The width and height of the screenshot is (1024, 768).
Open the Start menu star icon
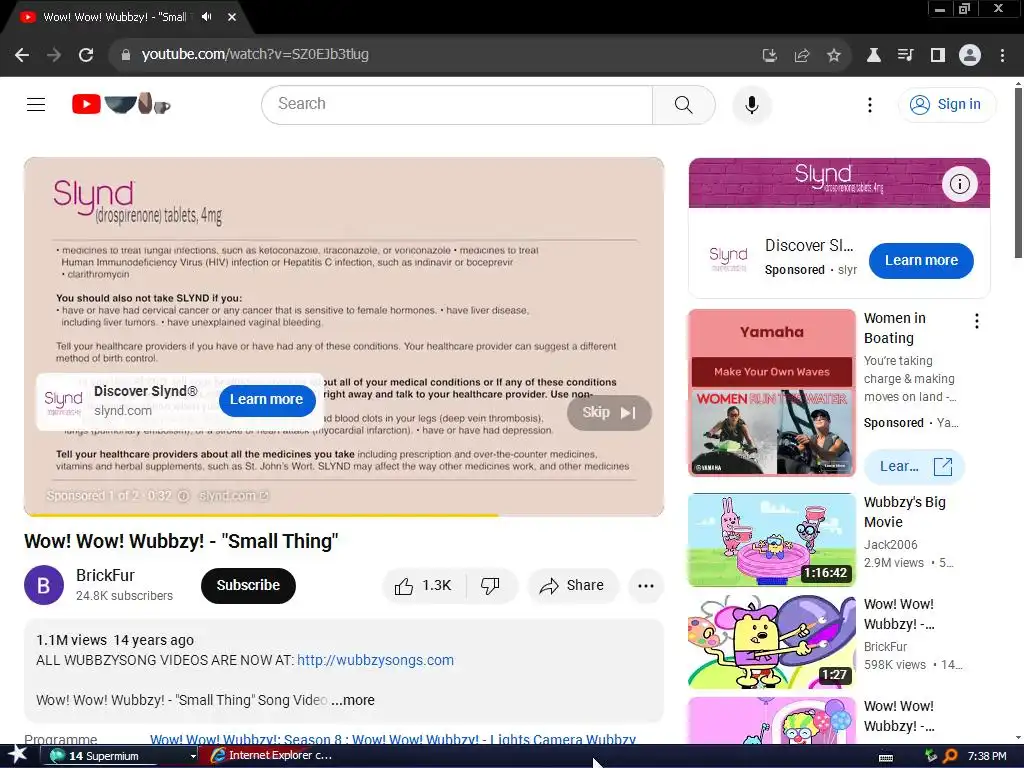(17, 755)
